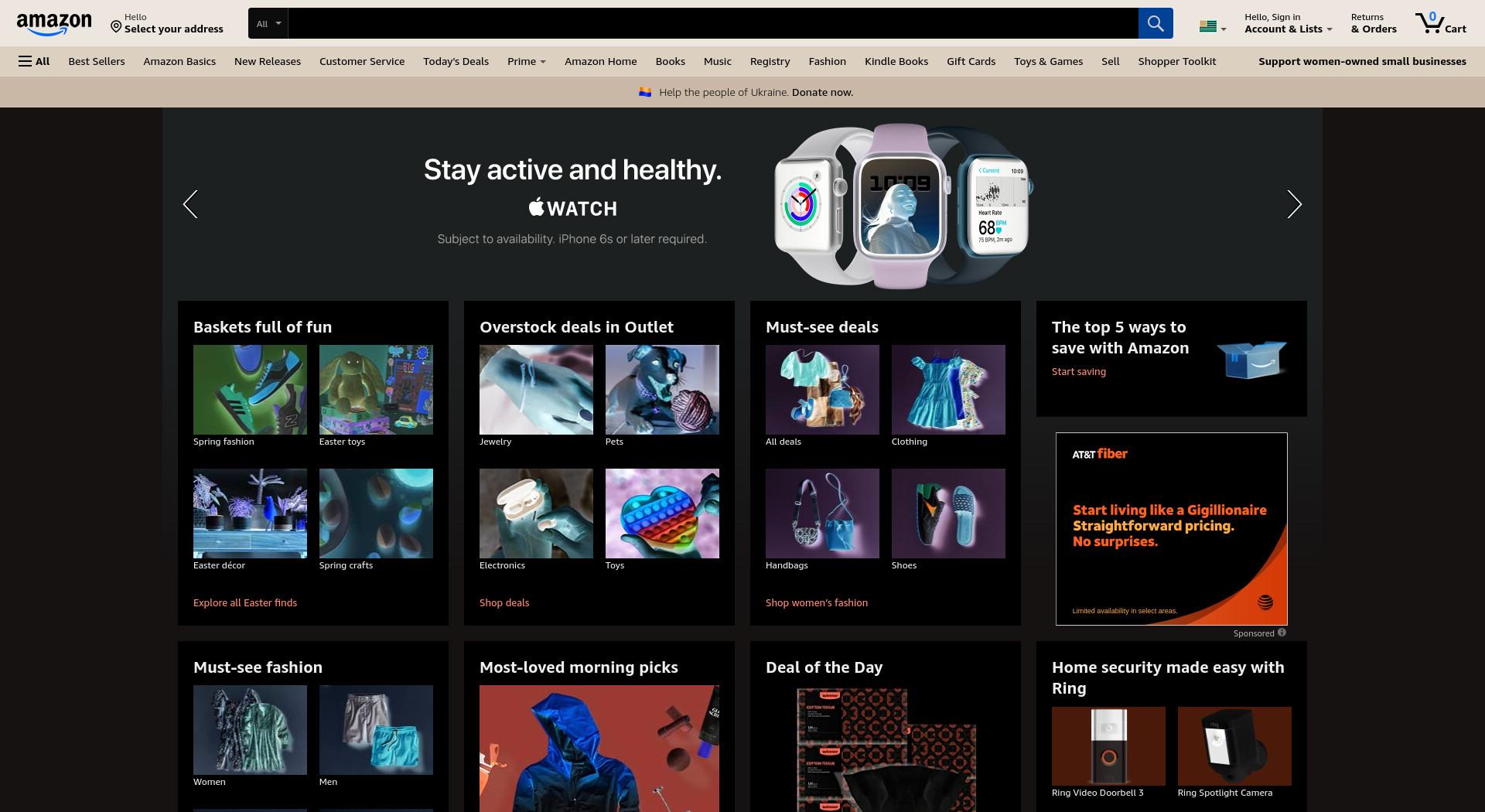This screenshot has height=812, width=1485.
Task: Open Toys outlet thumbnail
Action: [662, 513]
